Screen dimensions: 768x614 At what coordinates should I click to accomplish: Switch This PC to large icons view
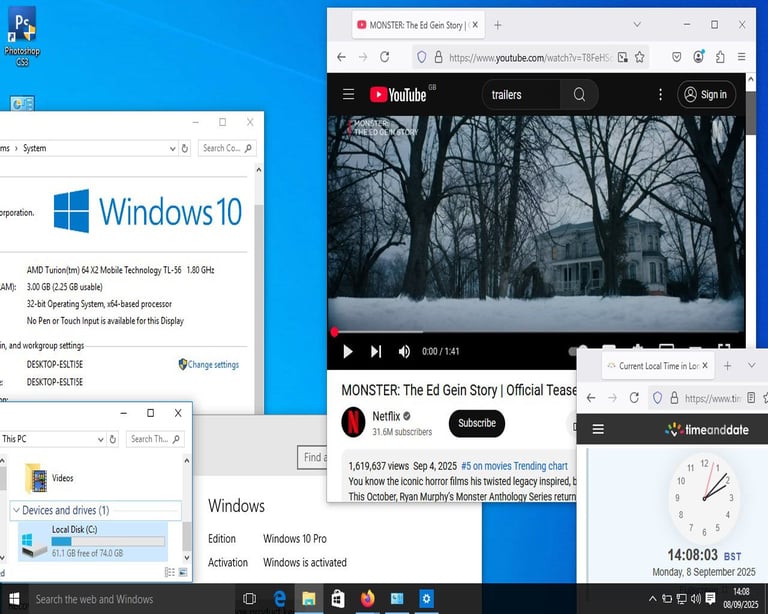tap(183, 572)
